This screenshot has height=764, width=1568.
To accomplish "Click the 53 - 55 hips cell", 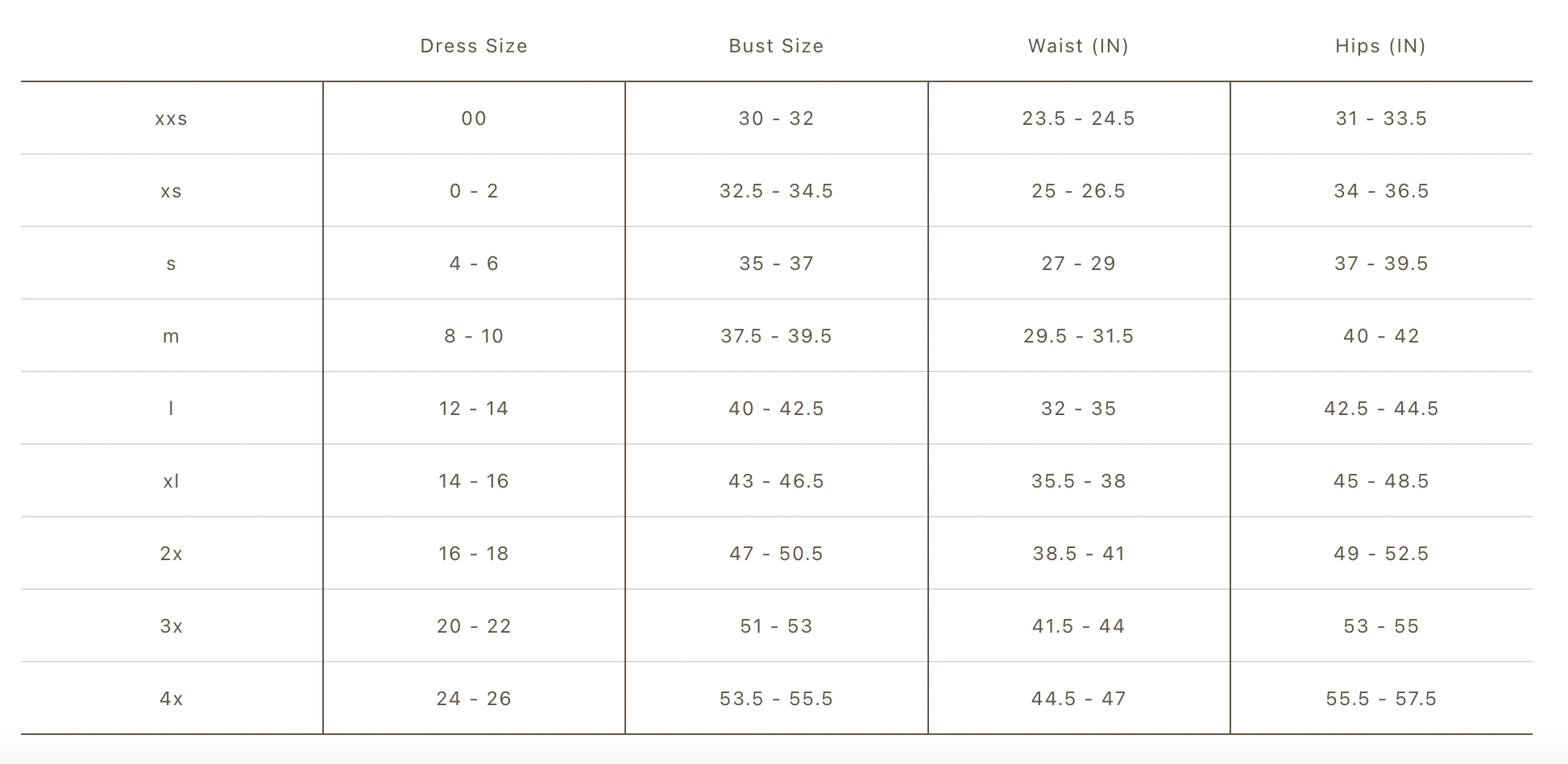I will click(1380, 626).
